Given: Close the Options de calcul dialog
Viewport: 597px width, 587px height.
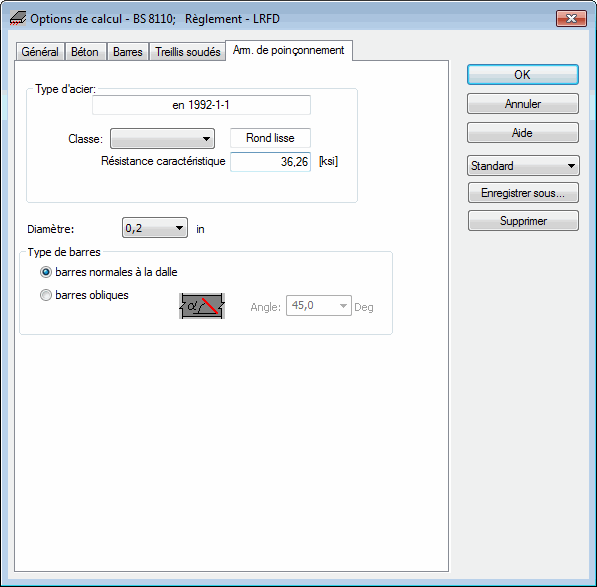Looking at the screenshot, I should pyautogui.click(x=571, y=18).
